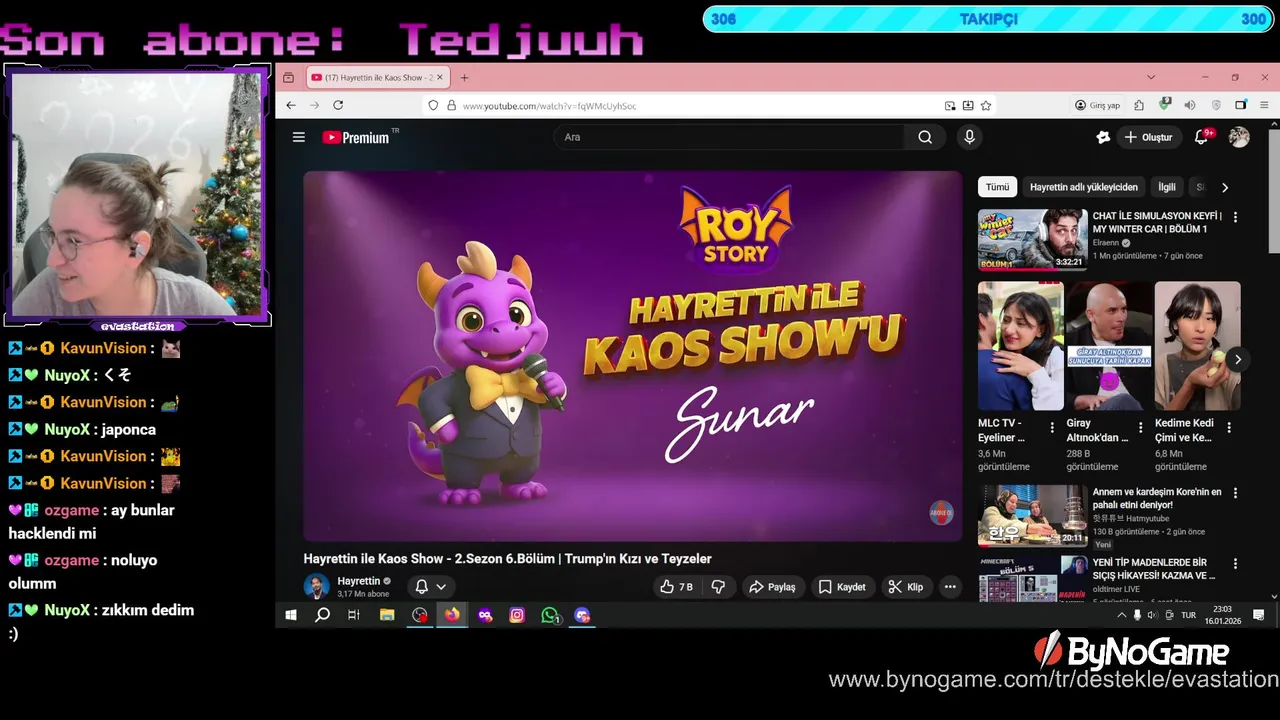The image size is (1280, 720).
Task: Open the Windows Start menu
Action: coord(291,615)
